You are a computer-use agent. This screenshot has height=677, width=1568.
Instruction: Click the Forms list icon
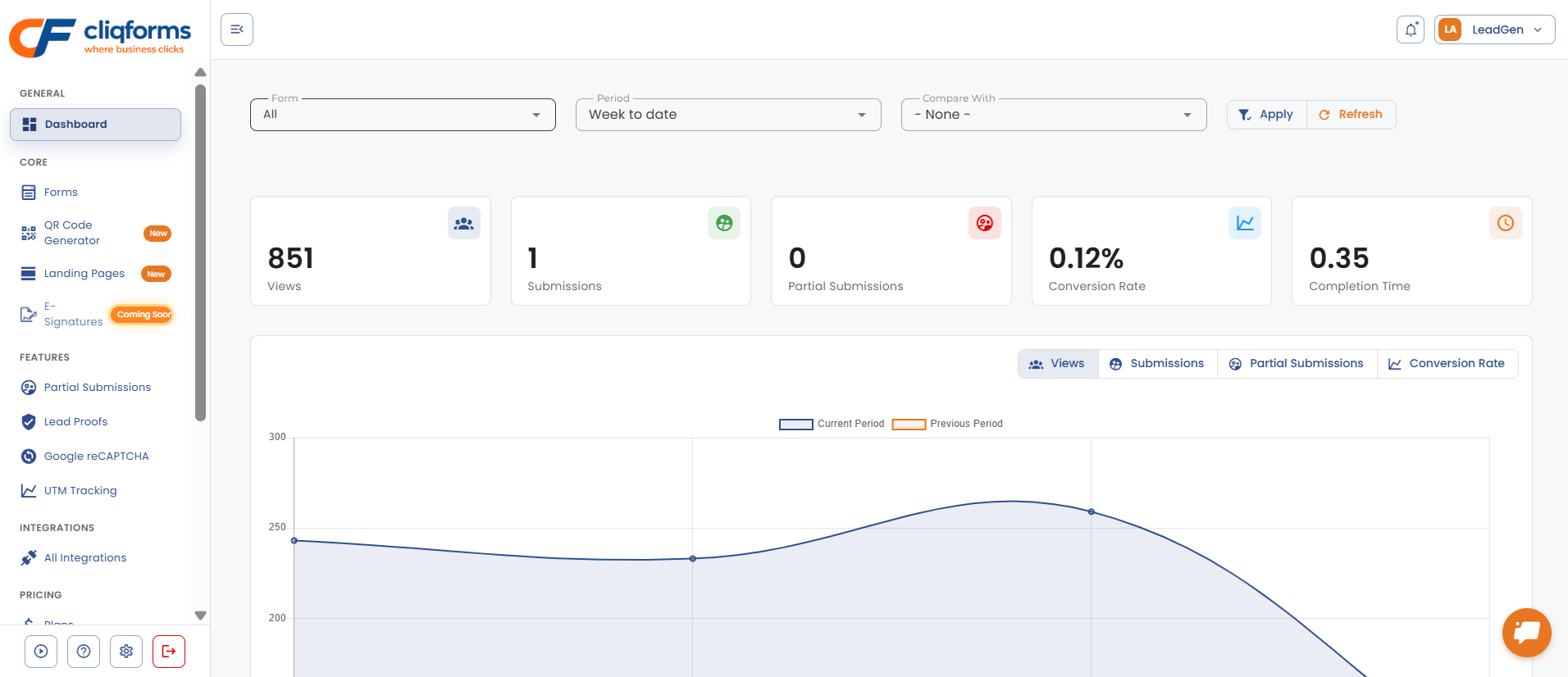pyautogui.click(x=29, y=193)
